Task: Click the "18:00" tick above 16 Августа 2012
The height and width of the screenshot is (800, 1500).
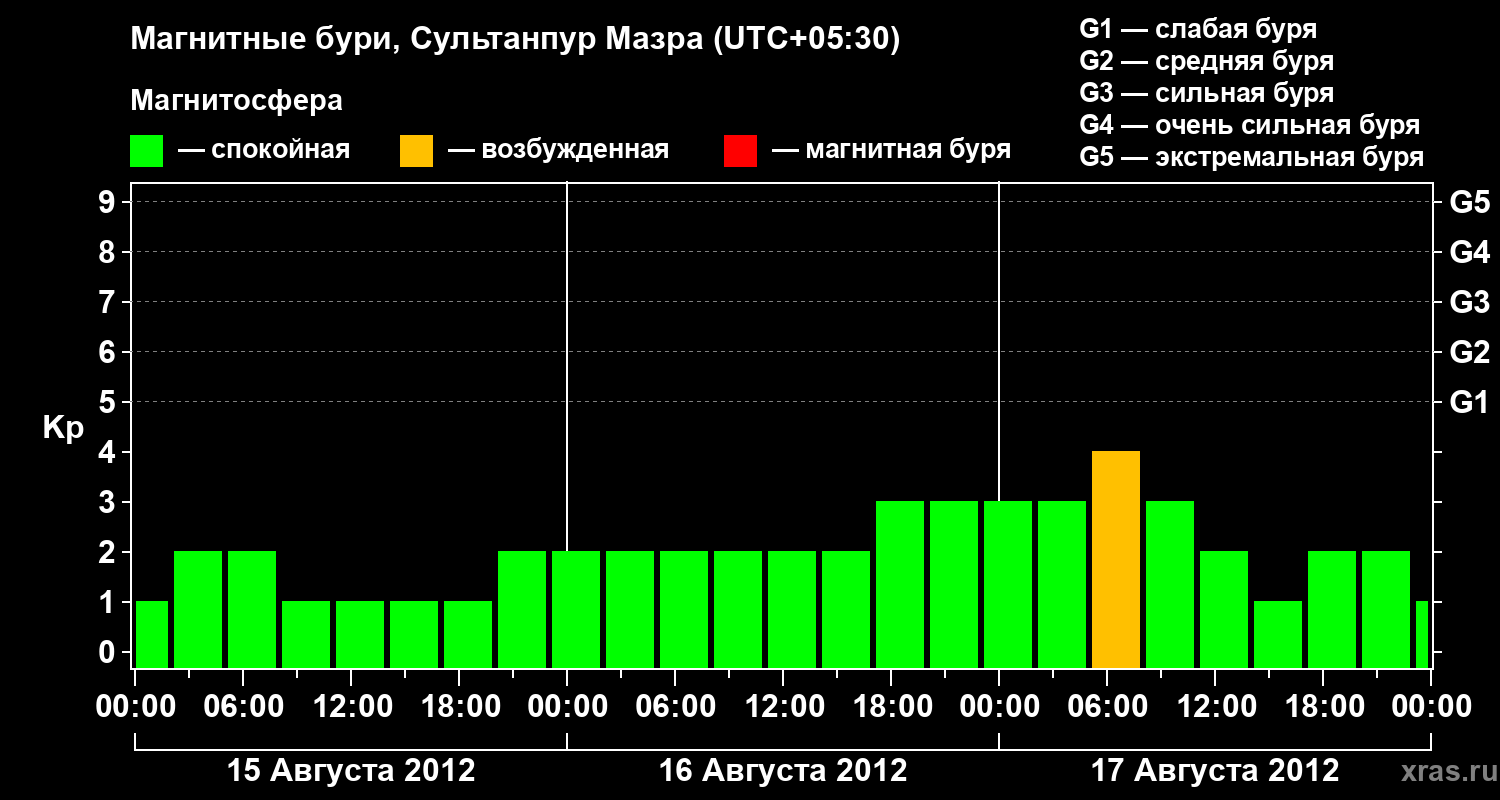Action: point(892,707)
